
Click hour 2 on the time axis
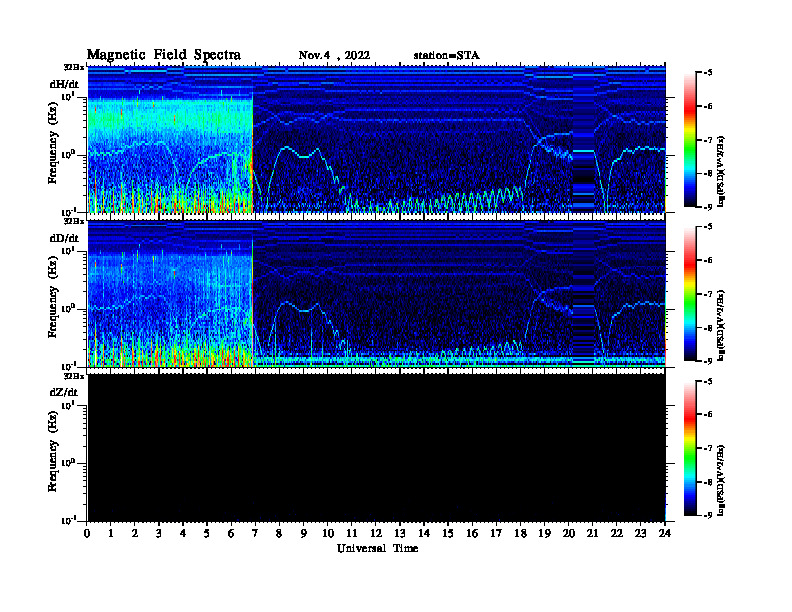pyautogui.click(x=135, y=533)
